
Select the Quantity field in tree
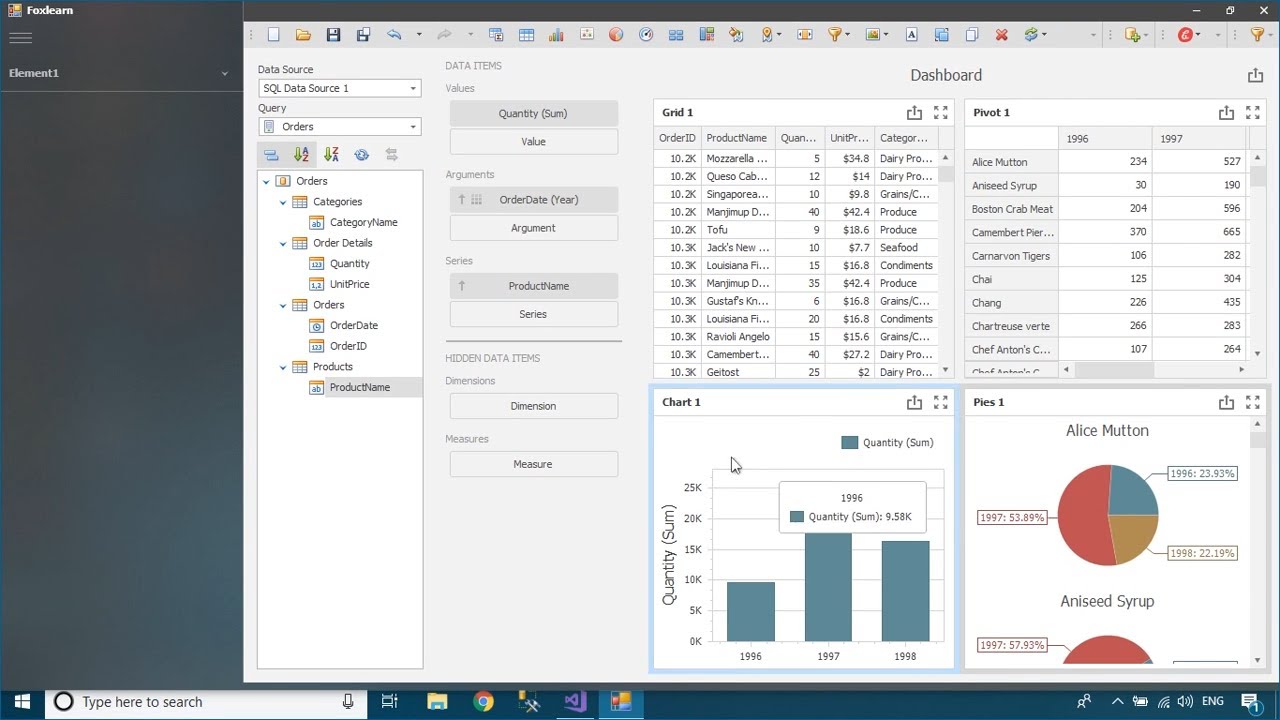pyautogui.click(x=349, y=263)
